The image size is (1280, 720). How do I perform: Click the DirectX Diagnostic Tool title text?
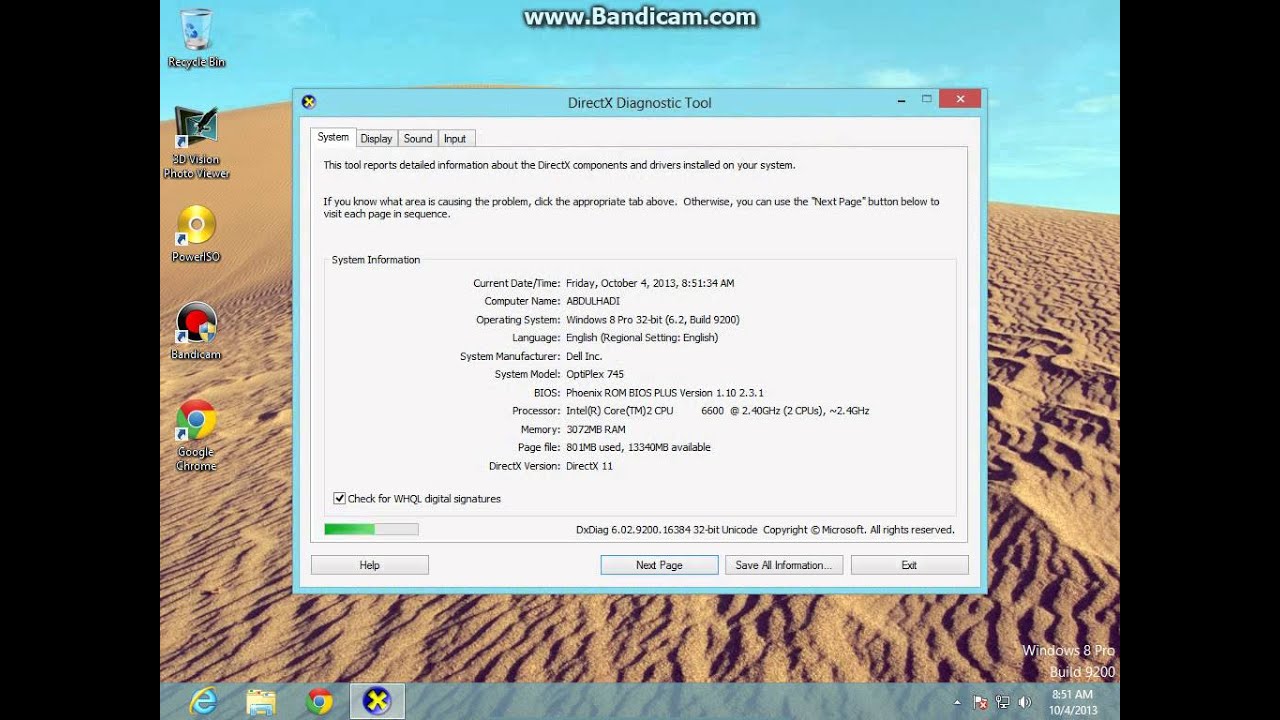[x=640, y=103]
